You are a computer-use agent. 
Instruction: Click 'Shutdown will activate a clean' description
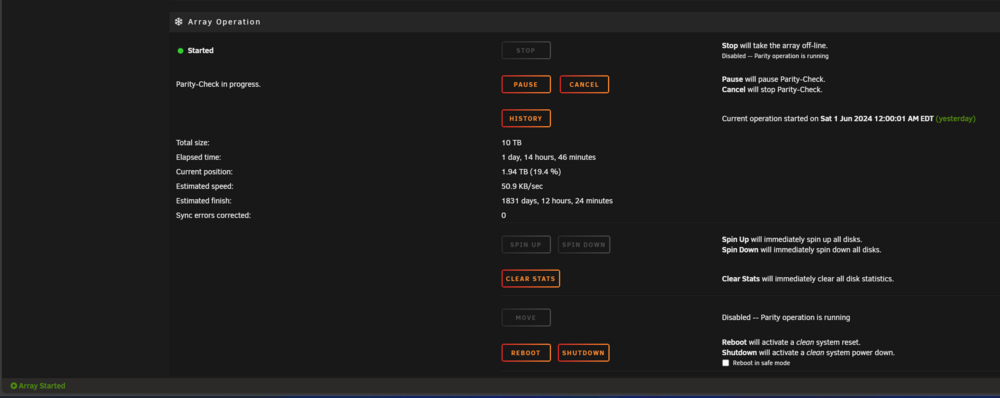(808, 353)
